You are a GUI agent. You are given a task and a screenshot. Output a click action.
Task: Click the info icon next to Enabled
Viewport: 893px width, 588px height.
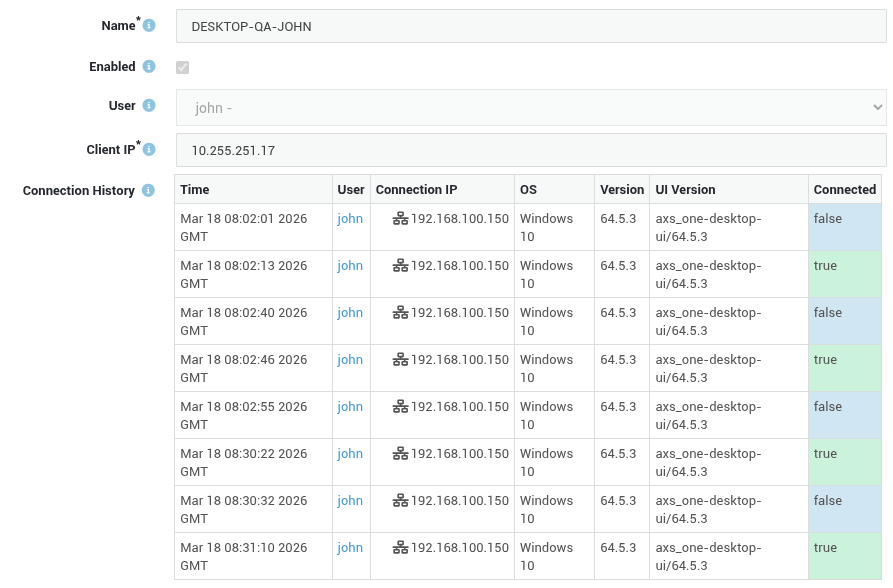tap(149, 67)
